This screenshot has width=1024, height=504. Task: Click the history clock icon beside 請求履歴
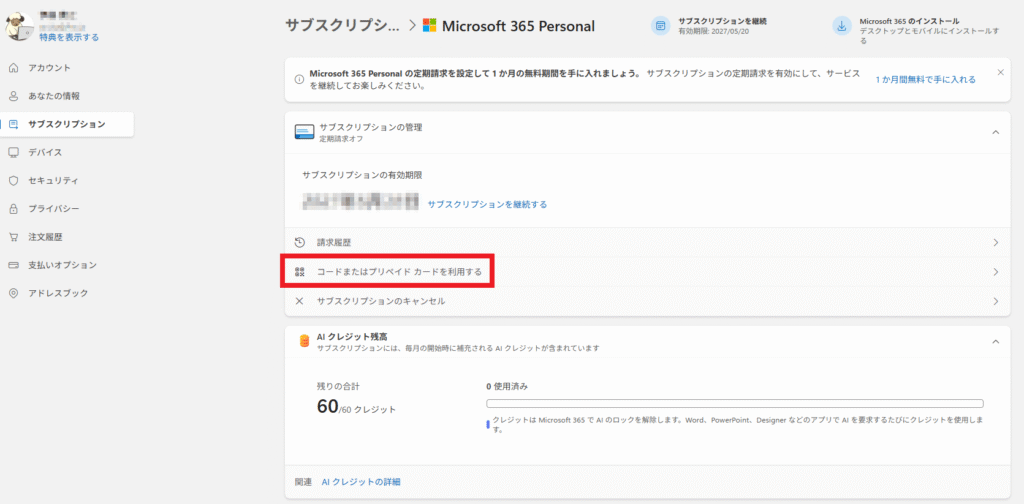[300, 242]
